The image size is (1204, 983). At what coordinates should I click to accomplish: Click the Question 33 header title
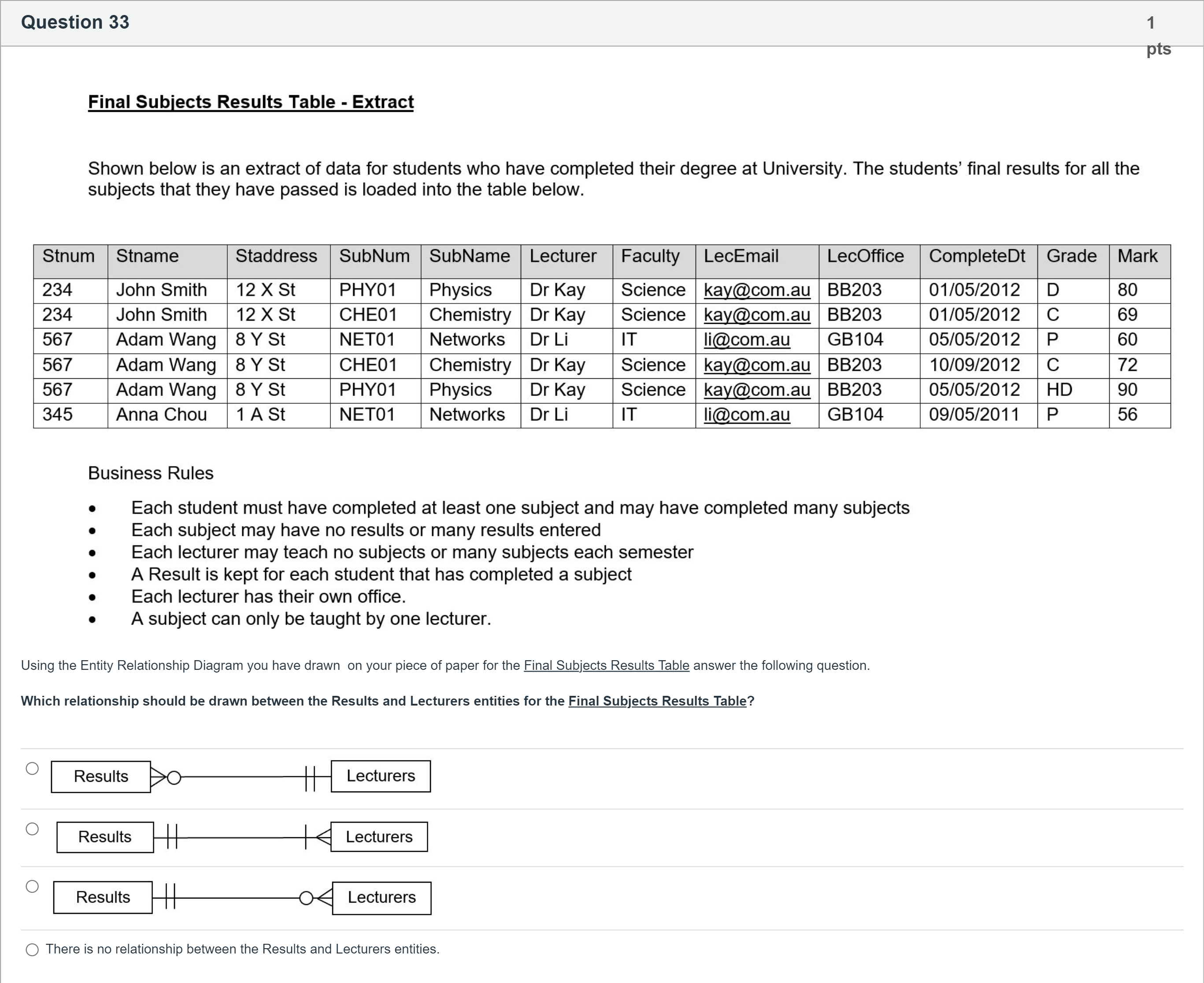tap(75, 22)
